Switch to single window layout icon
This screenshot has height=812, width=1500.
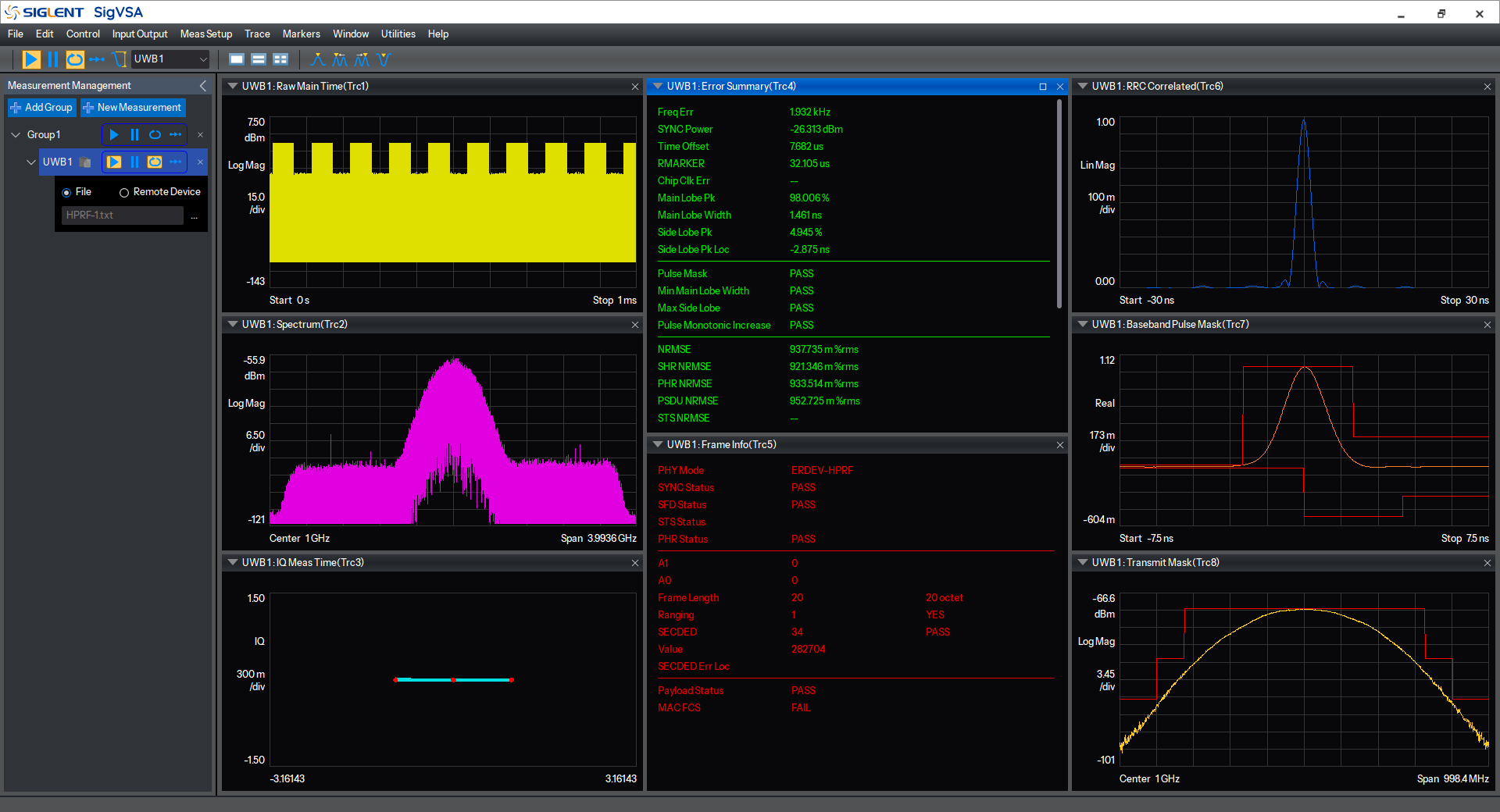[237, 59]
